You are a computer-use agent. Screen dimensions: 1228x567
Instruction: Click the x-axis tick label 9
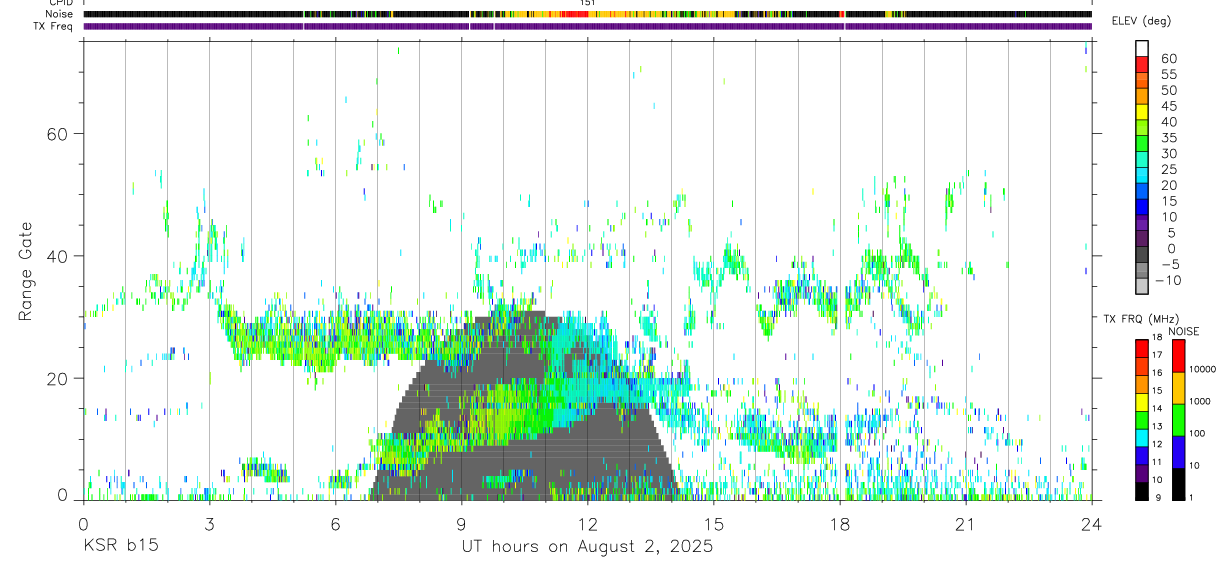tap(461, 525)
